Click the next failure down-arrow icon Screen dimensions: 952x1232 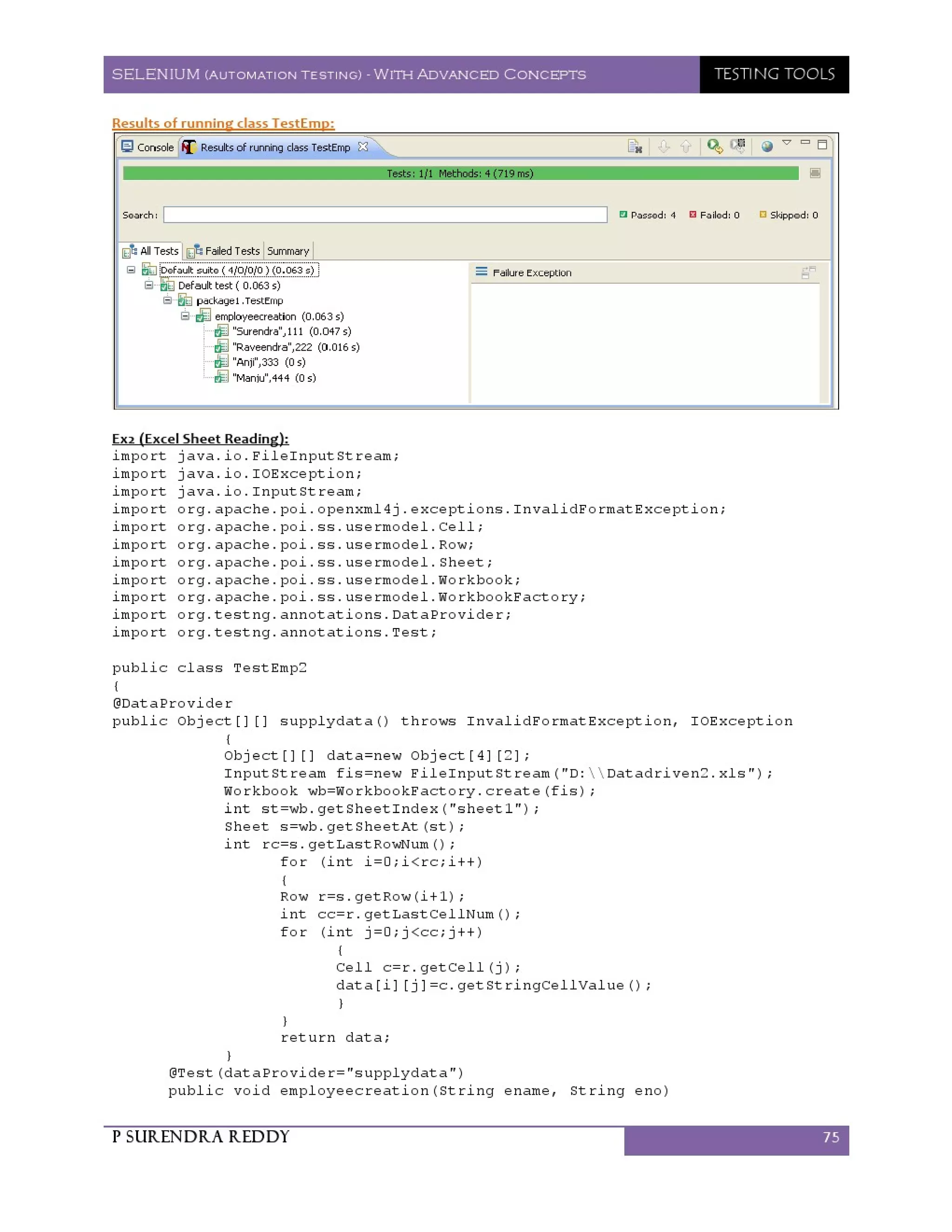pos(664,146)
